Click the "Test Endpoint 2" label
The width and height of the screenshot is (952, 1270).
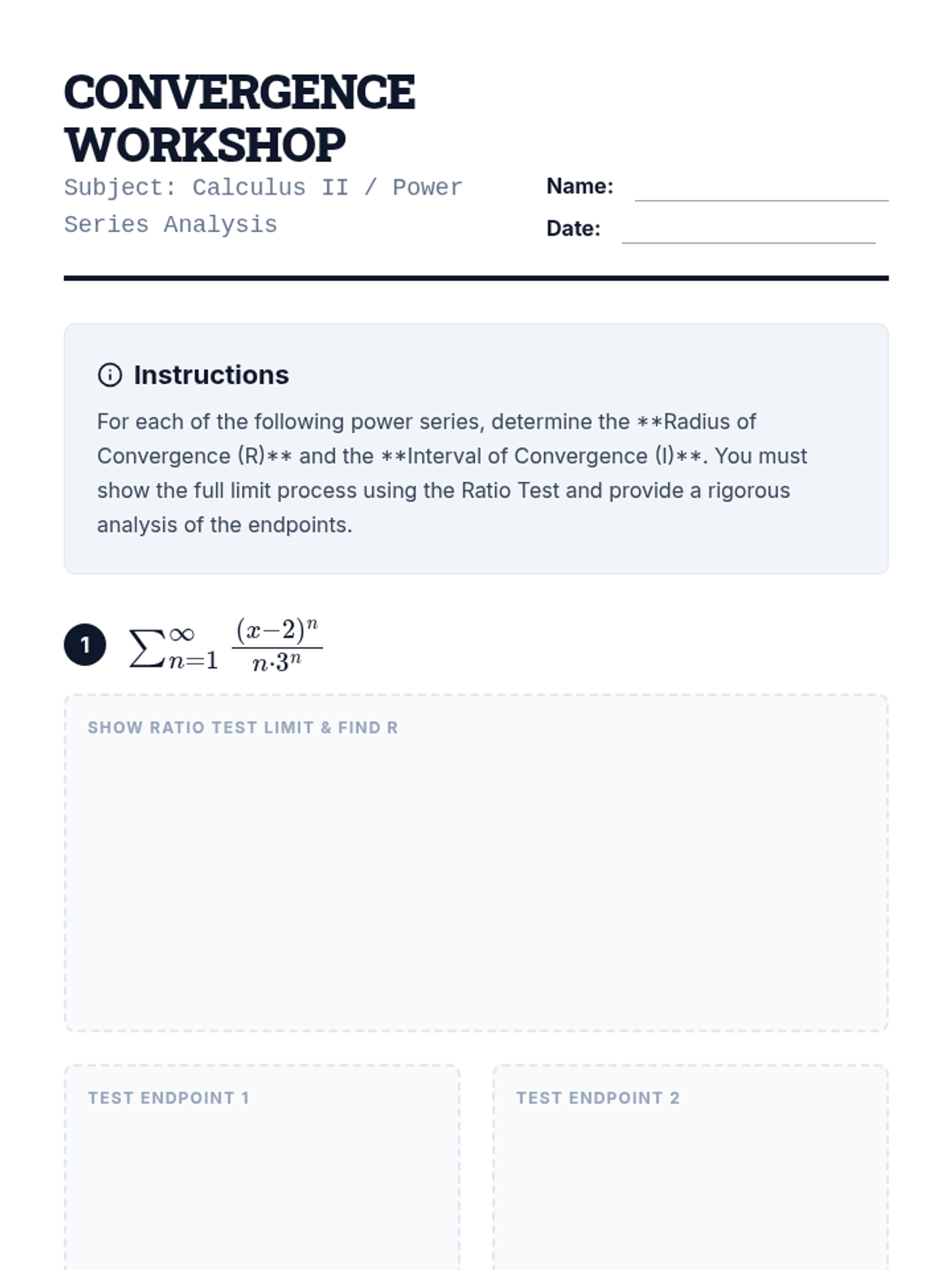coord(597,1098)
